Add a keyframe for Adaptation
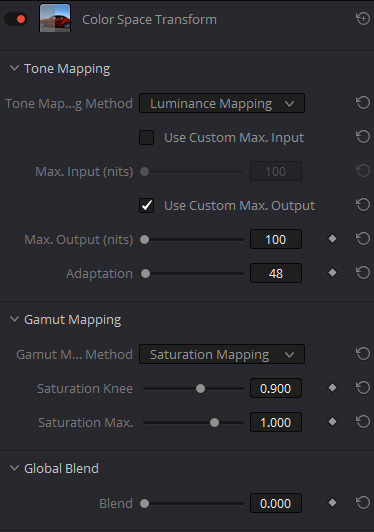The width and height of the screenshot is (374, 532). coord(333,273)
